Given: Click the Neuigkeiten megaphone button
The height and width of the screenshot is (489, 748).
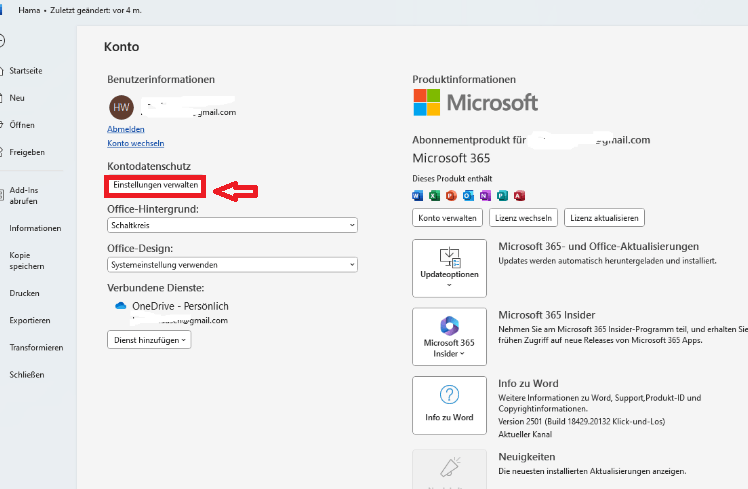Looking at the screenshot, I should point(449,469).
